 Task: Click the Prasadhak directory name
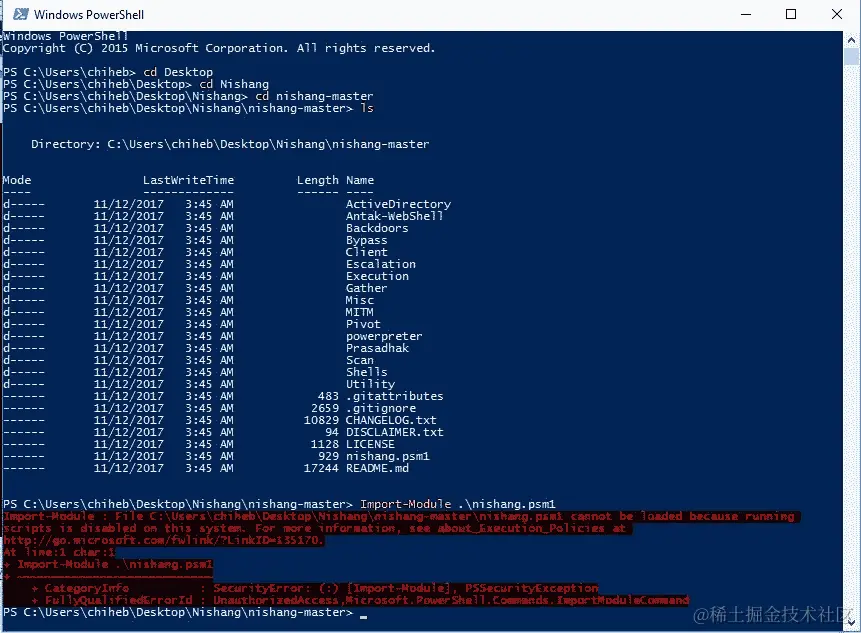point(377,349)
